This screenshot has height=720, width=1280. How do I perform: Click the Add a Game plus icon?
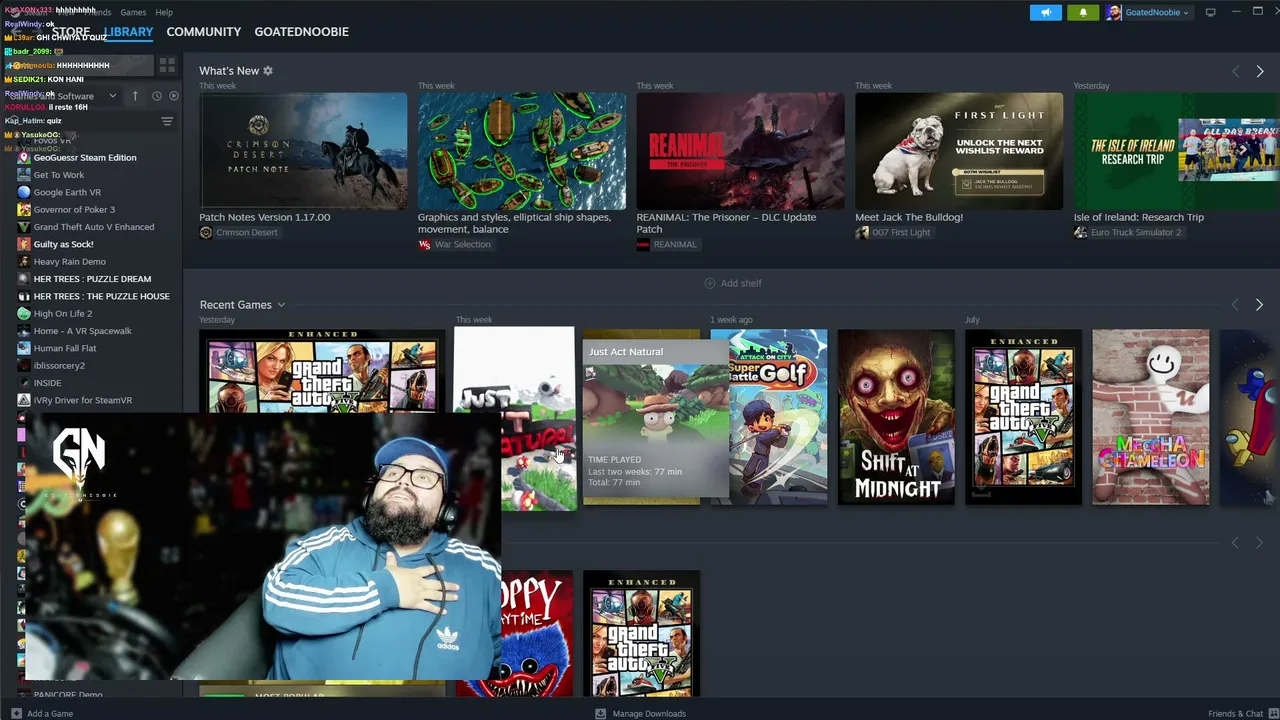tap(15, 713)
